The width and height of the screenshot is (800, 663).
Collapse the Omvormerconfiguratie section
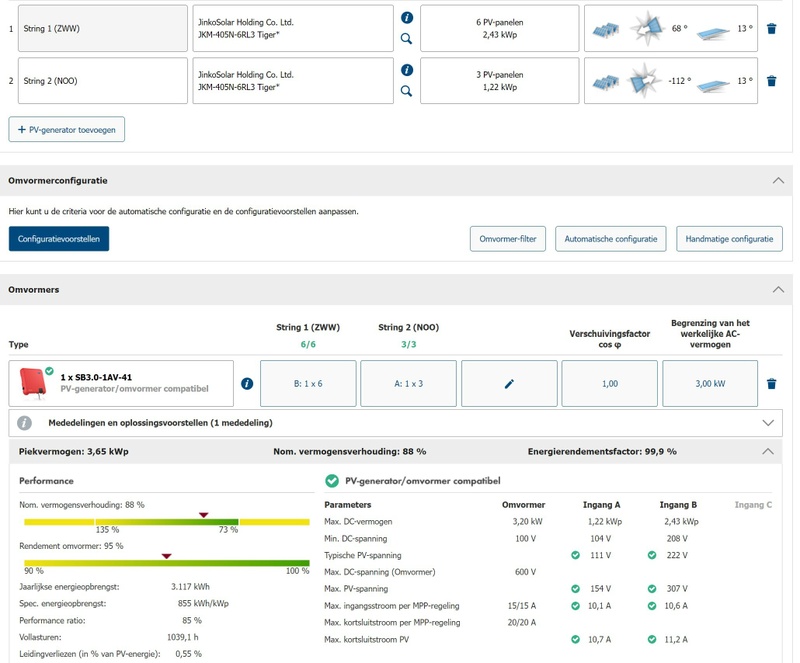778,181
